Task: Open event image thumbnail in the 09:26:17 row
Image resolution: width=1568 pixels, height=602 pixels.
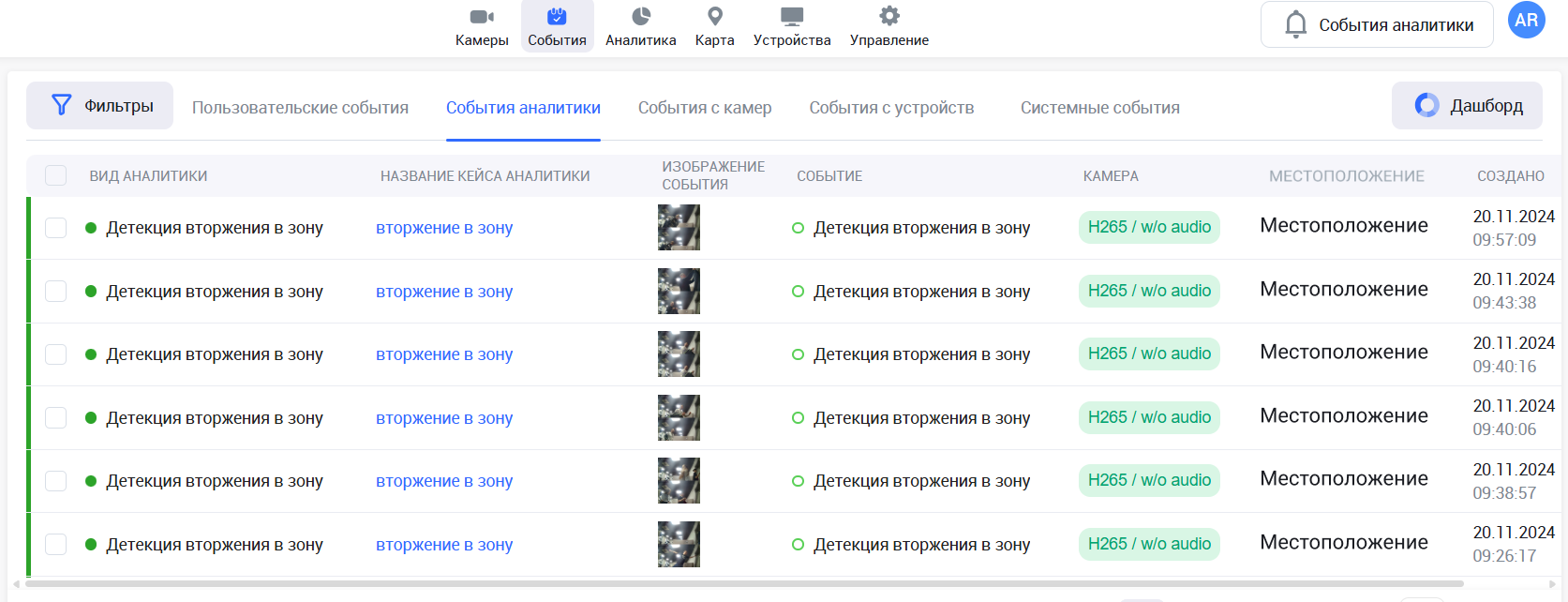Action: [x=679, y=544]
